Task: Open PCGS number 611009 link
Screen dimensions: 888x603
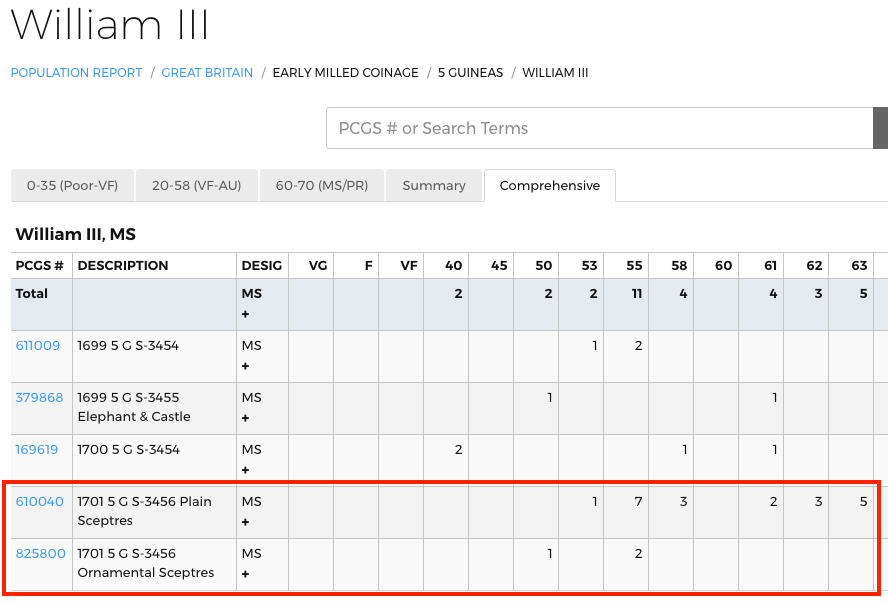Action: pos(38,346)
